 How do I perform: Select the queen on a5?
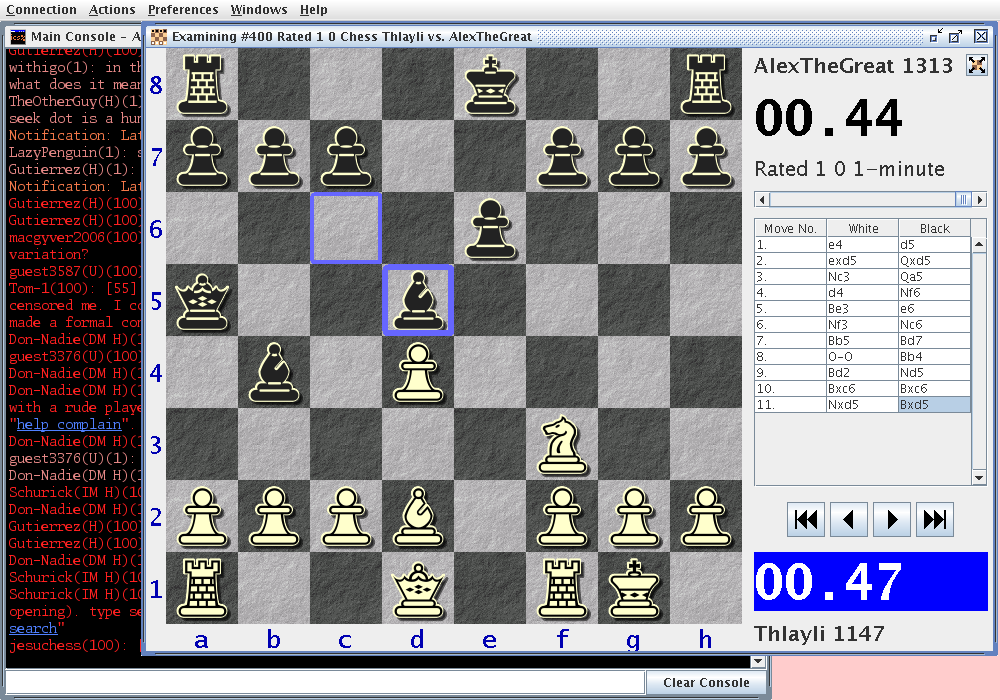pos(201,300)
